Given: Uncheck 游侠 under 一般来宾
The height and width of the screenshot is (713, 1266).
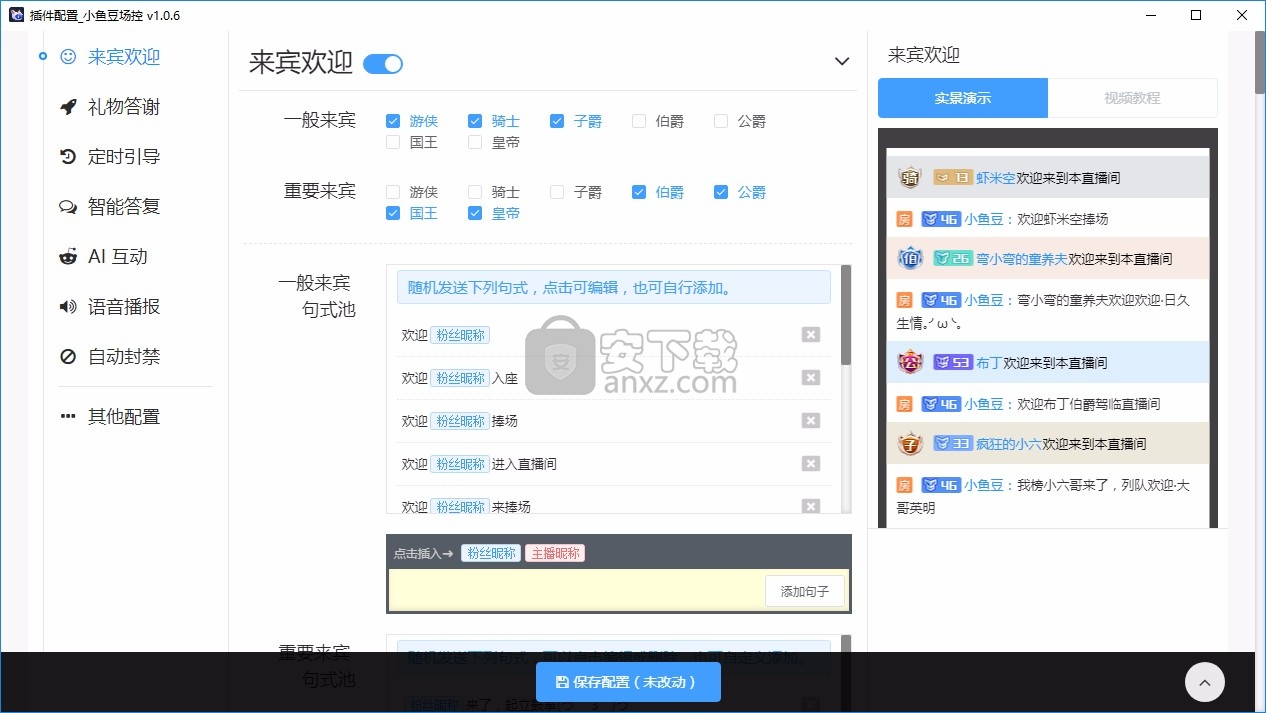Looking at the screenshot, I should pos(393,121).
